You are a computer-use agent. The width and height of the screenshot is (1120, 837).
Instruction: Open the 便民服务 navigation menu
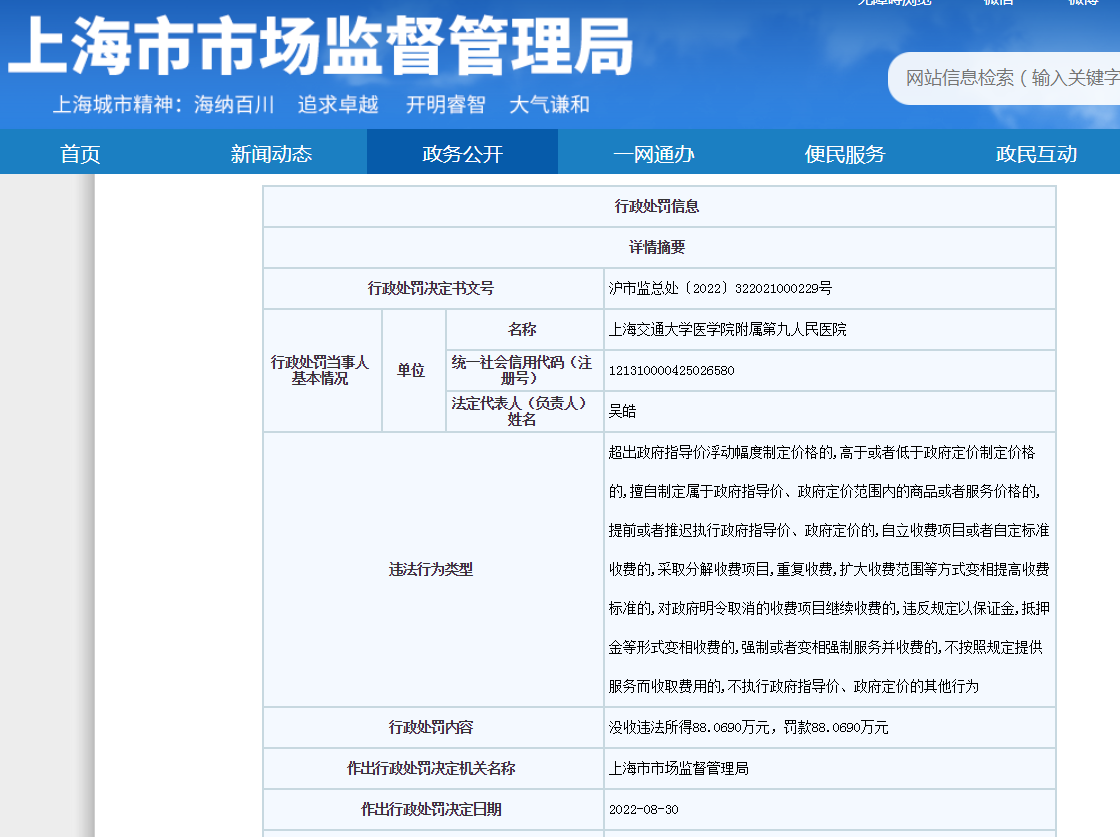click(x=845, y=154)
